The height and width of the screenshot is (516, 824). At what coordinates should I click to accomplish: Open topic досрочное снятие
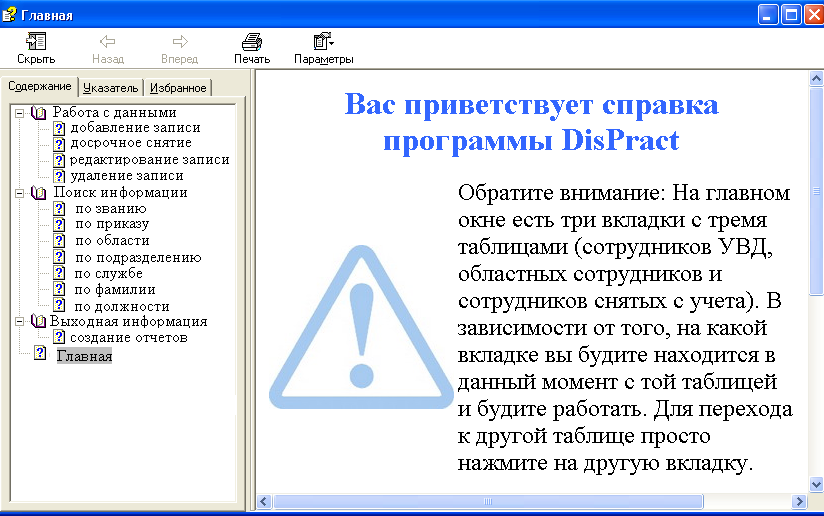tap(131, 143)
